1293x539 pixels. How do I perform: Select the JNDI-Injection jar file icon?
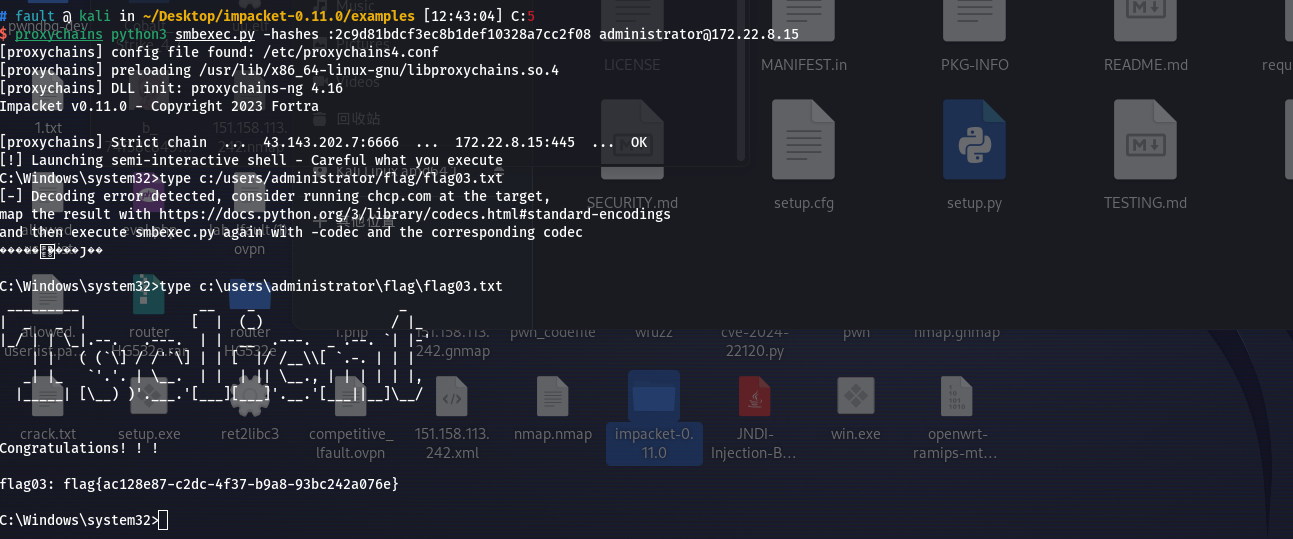click(755, 396)
